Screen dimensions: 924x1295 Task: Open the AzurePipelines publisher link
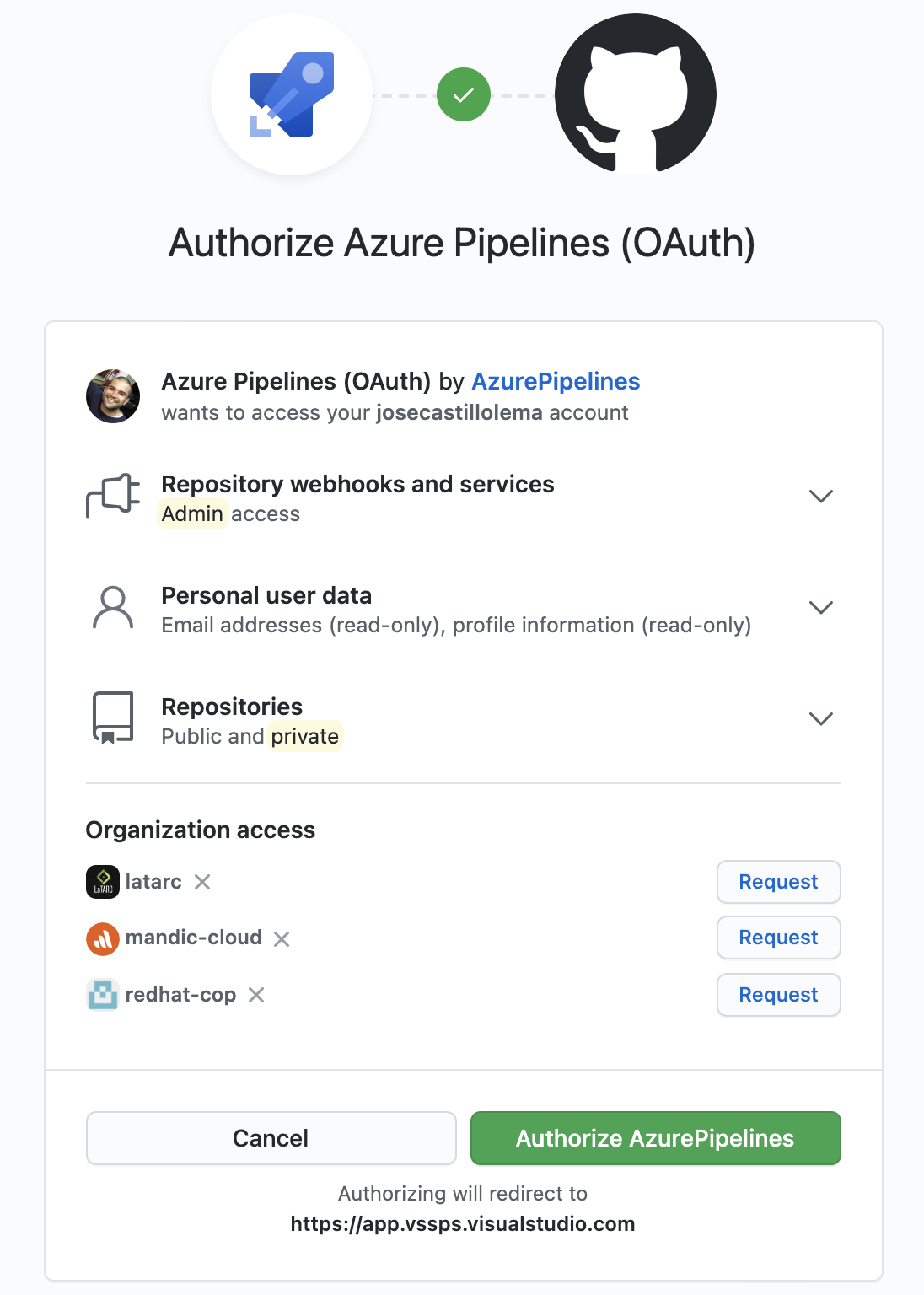click(x=556, y=382)
